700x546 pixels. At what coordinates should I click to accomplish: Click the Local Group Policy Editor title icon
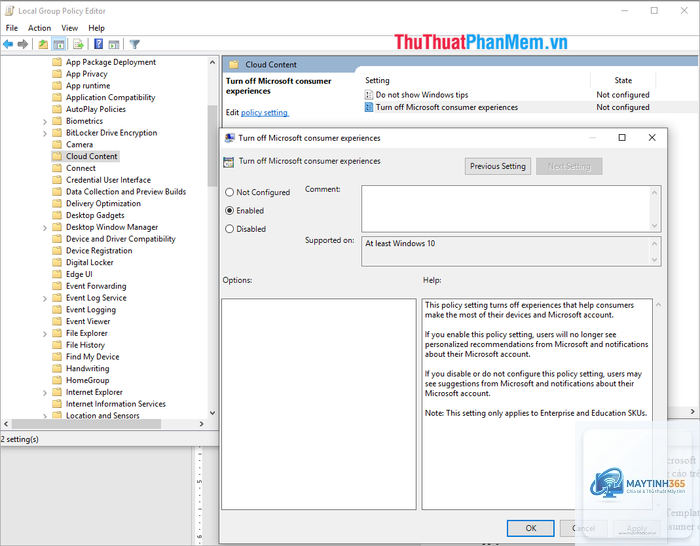point(9,11)
